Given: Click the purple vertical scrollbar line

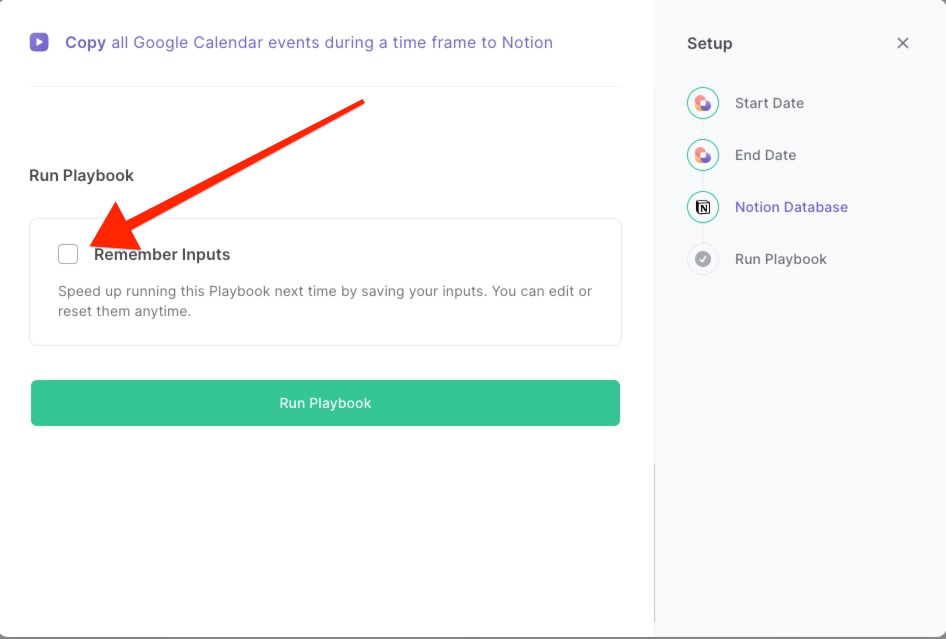Looking at the screenshot, I should click(655, 543).
